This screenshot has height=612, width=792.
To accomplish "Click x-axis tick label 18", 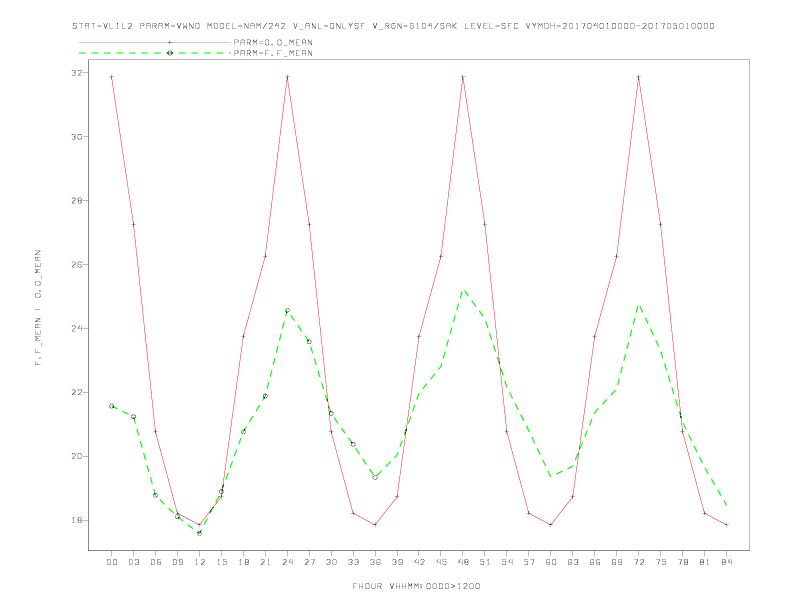I will (x=243, y=562).
